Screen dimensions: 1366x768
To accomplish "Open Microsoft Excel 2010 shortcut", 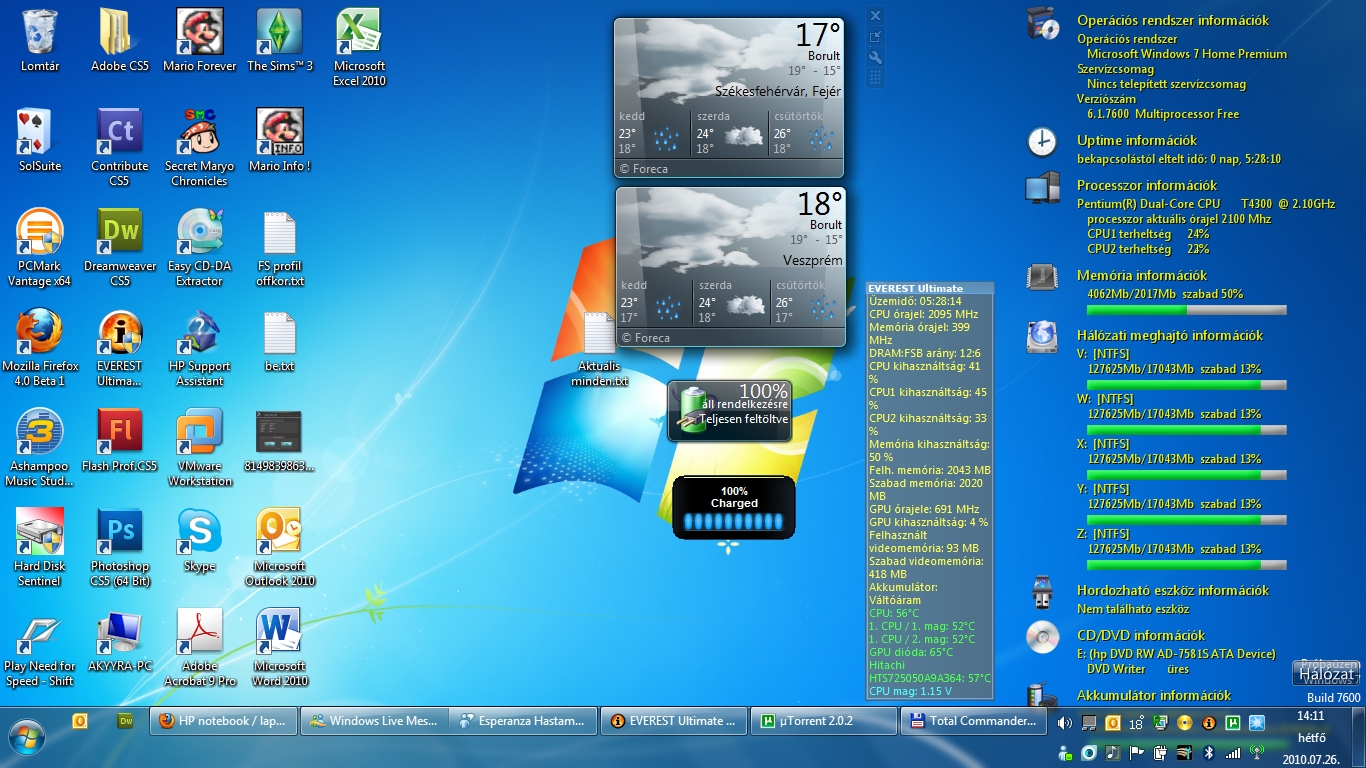I will tap(360, 47).
